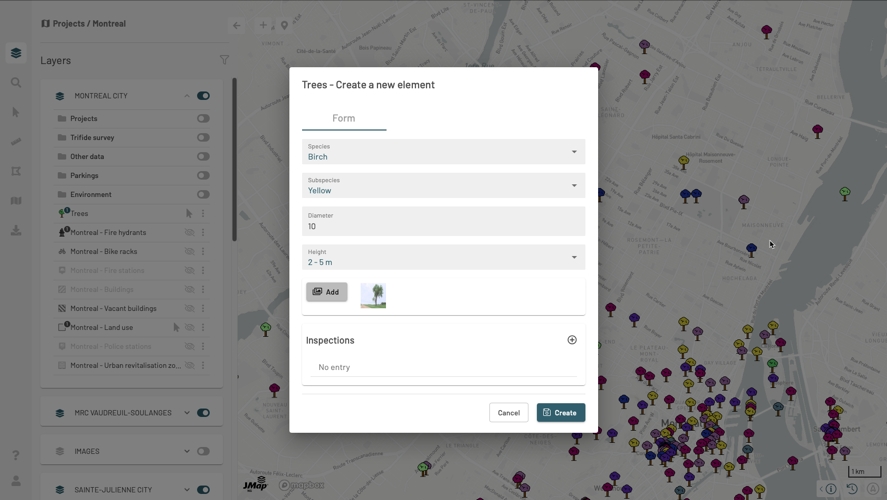This screenshot has height=500, width=887.
Task: Open the Height dropdown
Action: 443,257
